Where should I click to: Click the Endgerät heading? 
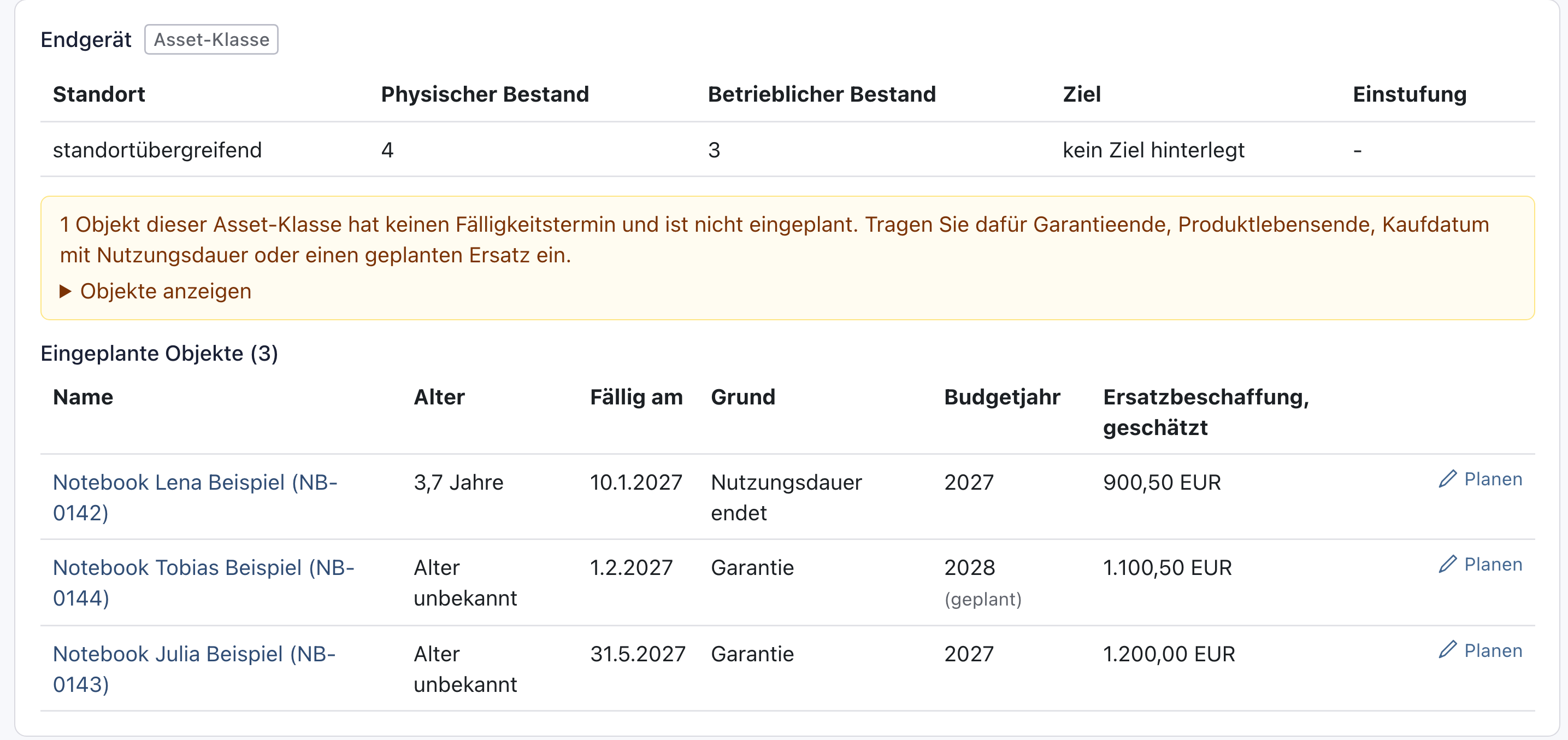click(x=86, y=39)
